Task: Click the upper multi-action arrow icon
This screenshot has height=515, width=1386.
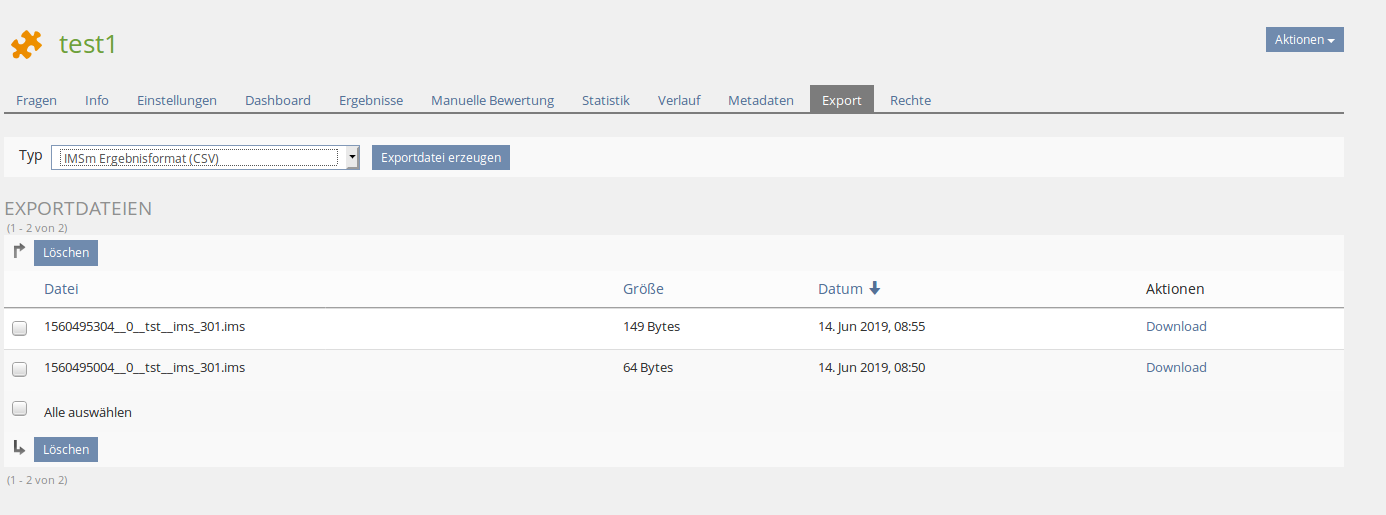Action: click(x=19, y=252)
